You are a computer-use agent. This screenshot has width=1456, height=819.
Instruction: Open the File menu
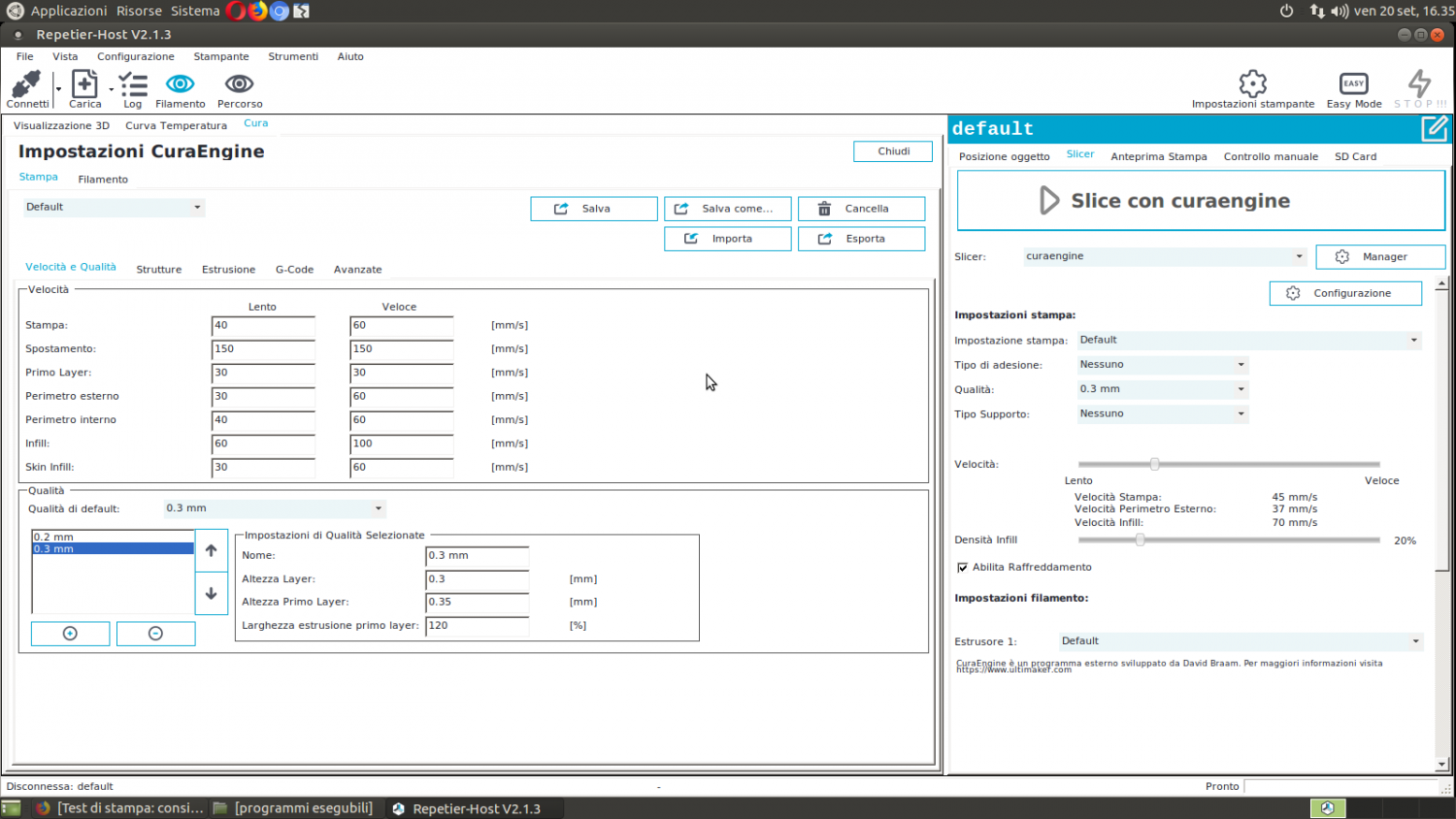[x=24, y=56]
